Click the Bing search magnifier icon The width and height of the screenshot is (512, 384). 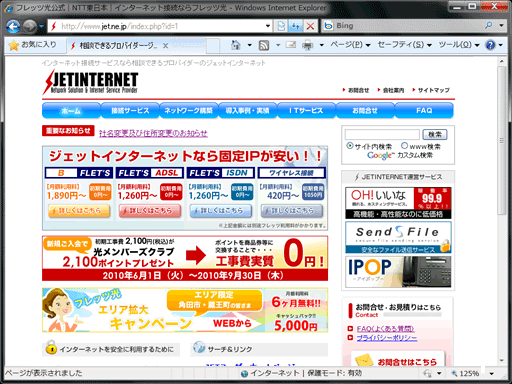point(488,25)
